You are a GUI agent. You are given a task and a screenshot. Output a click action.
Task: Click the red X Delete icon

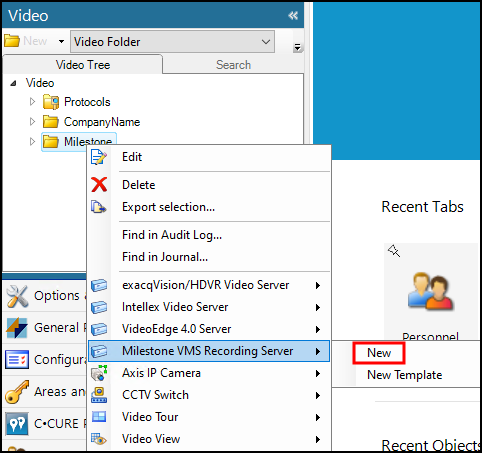pos(99,184)
